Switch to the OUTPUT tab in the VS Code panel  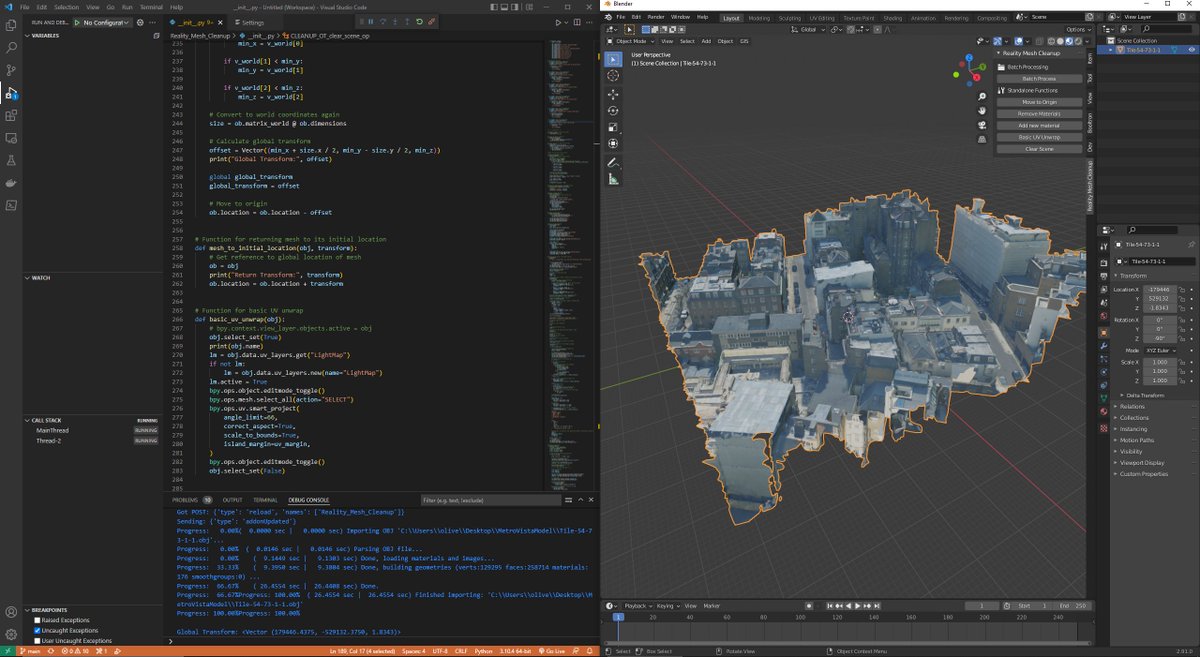[232, 500]
